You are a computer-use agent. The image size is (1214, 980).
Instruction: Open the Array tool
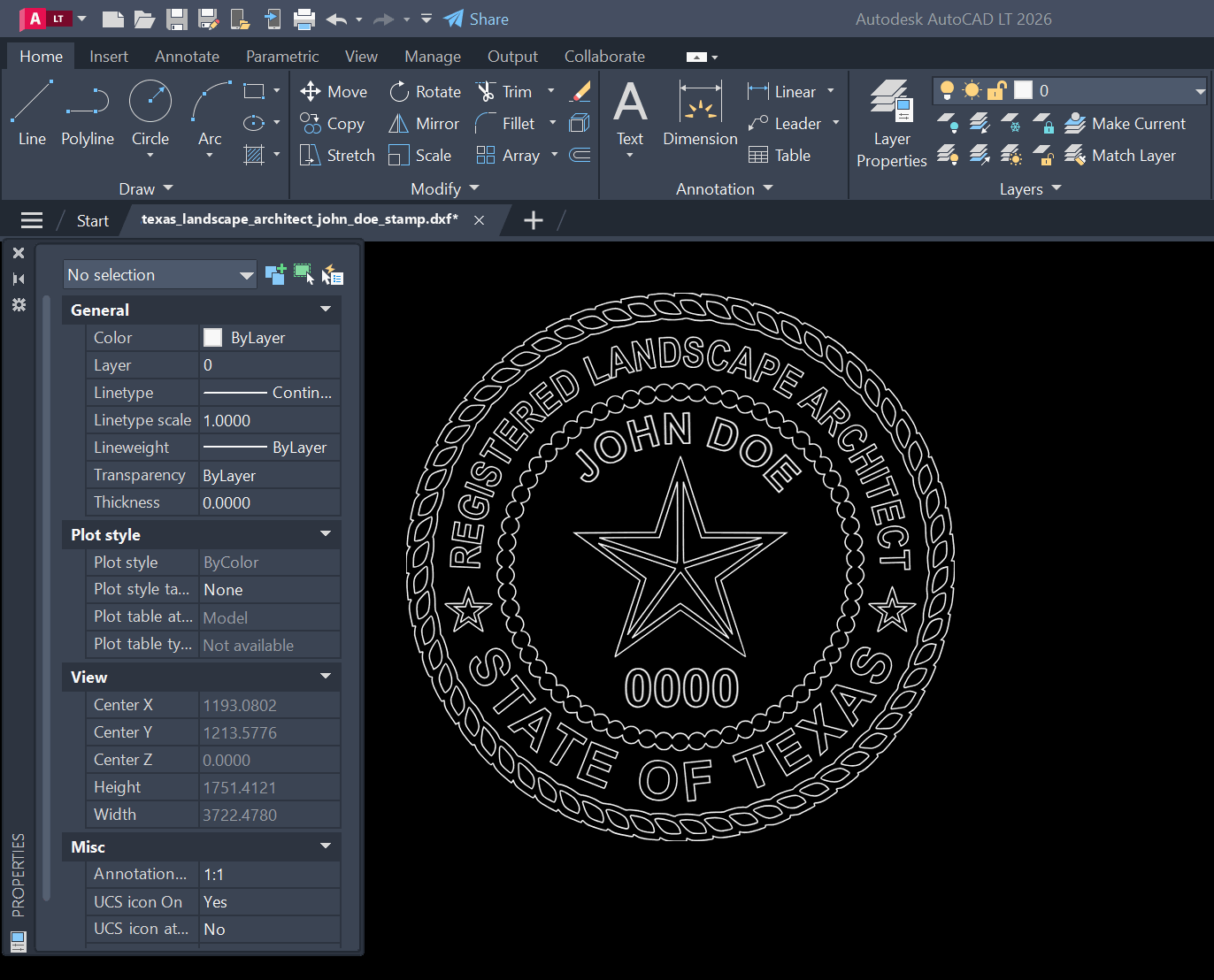click(508, 155)
